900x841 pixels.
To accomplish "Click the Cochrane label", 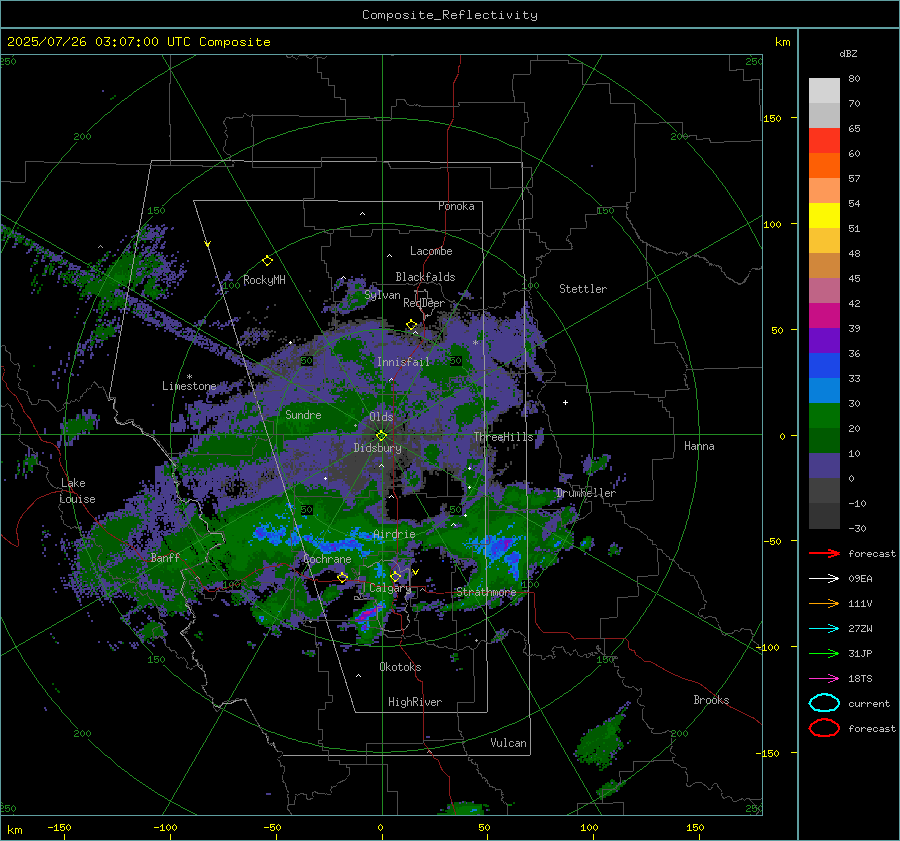I will 327,559.
